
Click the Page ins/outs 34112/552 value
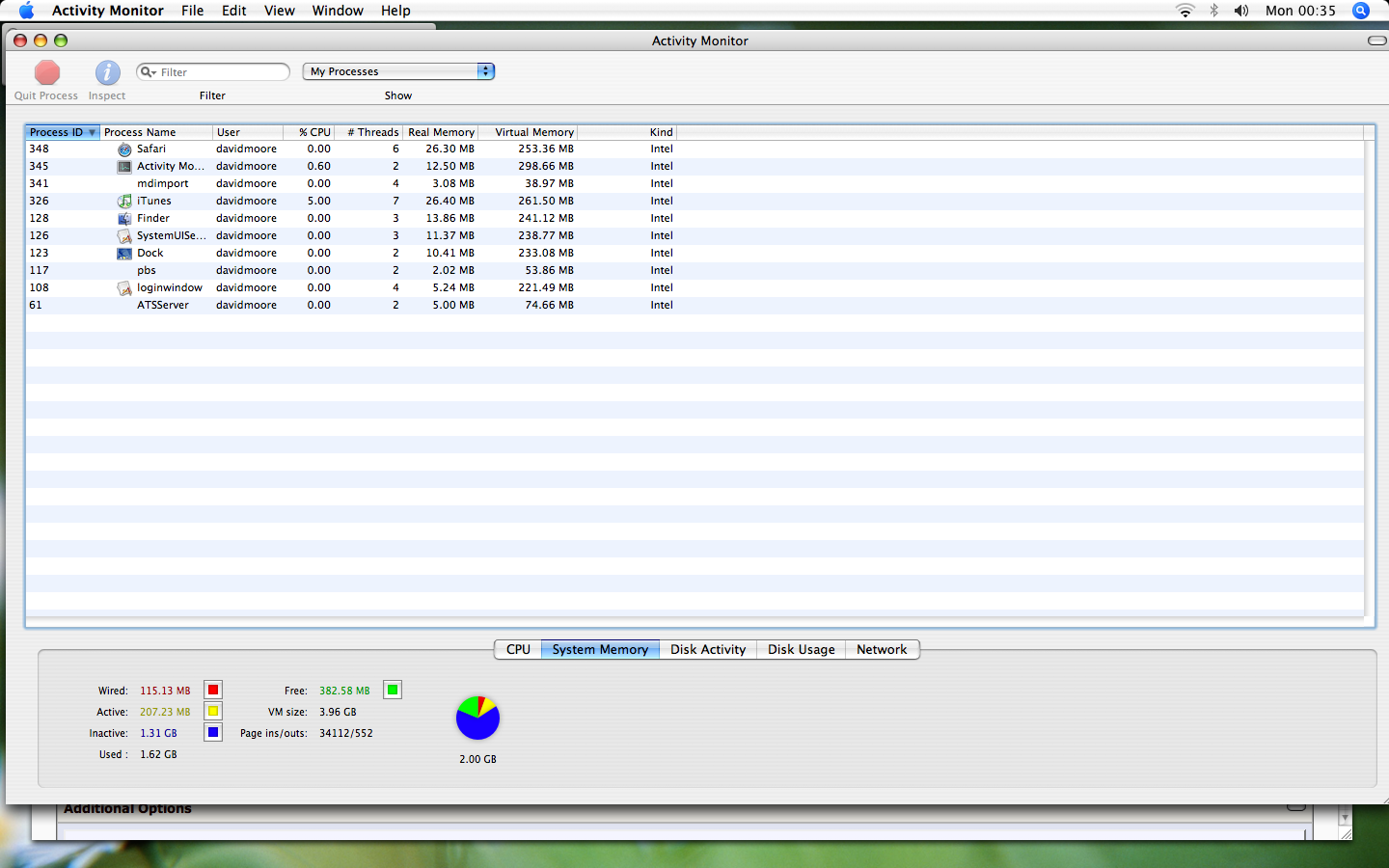click(x=346, y=733)
